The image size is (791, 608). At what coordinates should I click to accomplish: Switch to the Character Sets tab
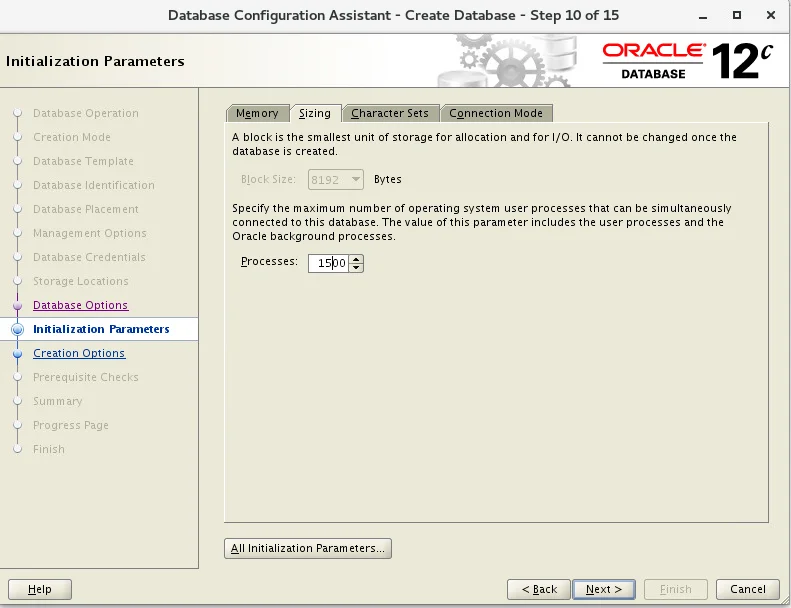(x=390, y=114)
